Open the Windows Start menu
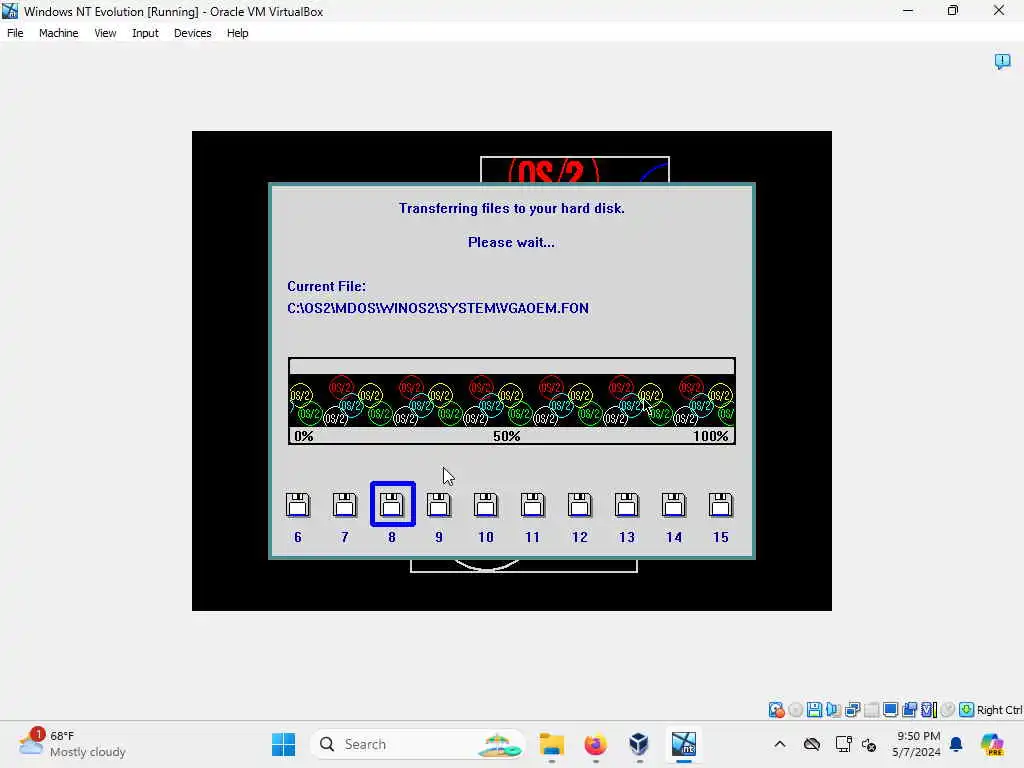 click(283, 744)
